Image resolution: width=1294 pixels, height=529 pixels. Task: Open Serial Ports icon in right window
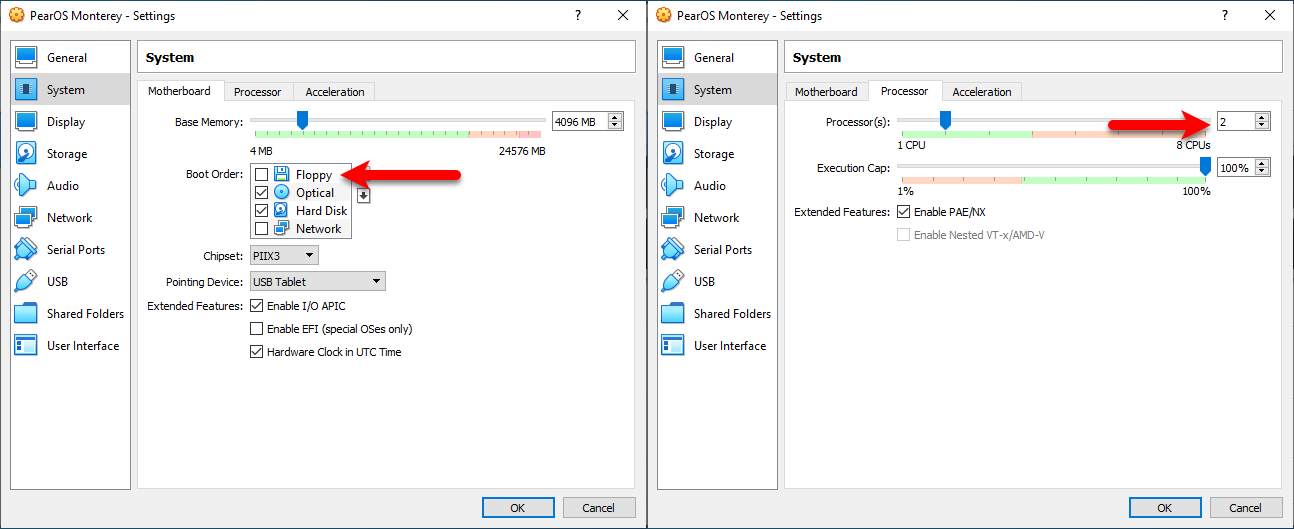point(673,249)
